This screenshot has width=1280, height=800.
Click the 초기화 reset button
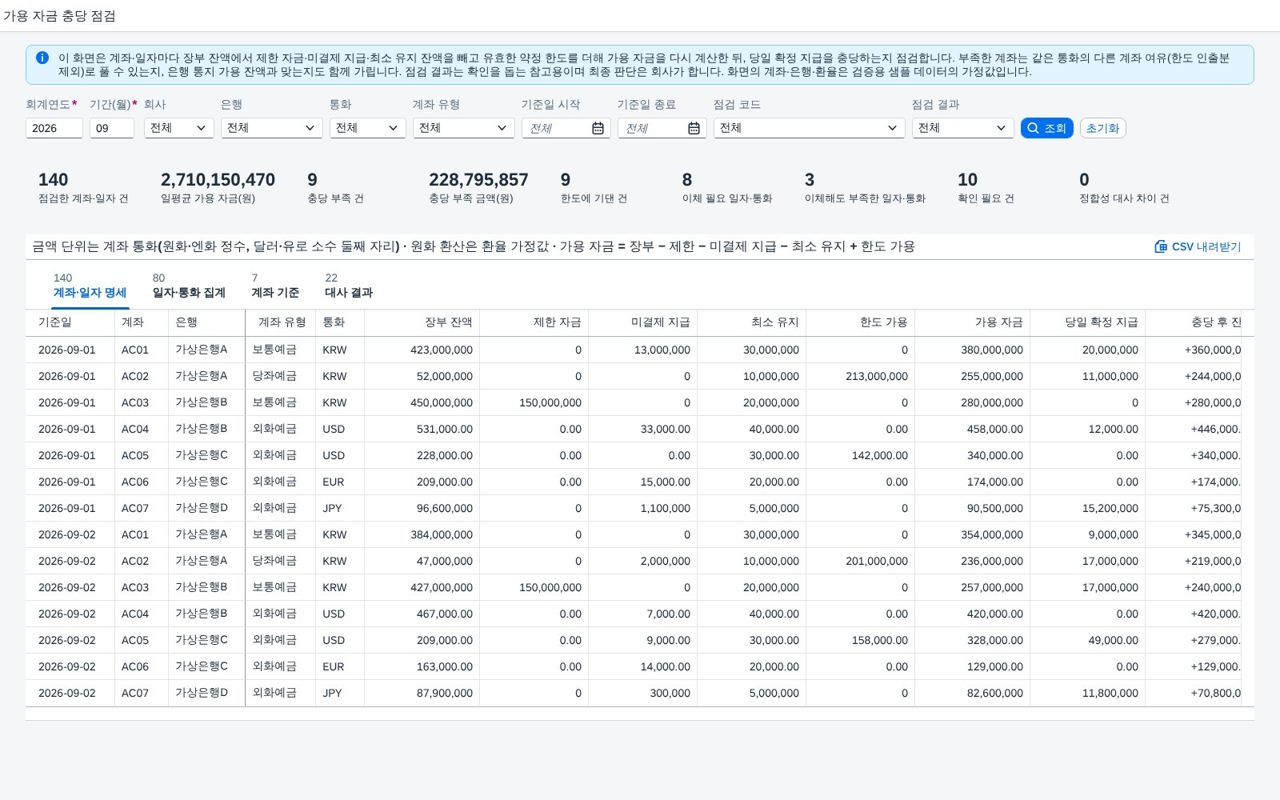pos(1103,128)
